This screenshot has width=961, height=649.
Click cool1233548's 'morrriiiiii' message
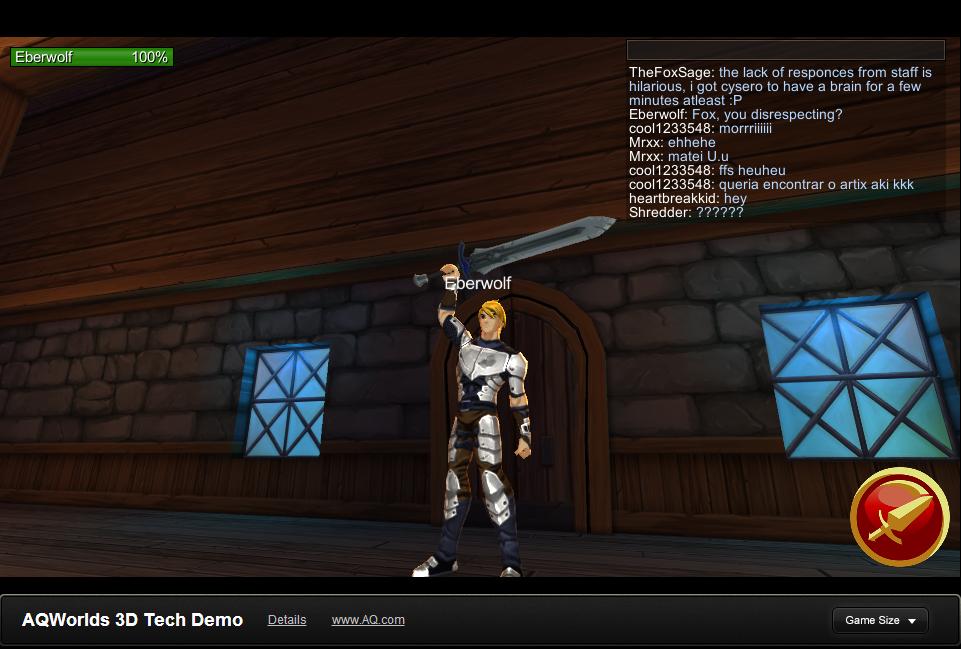point(701,129)
